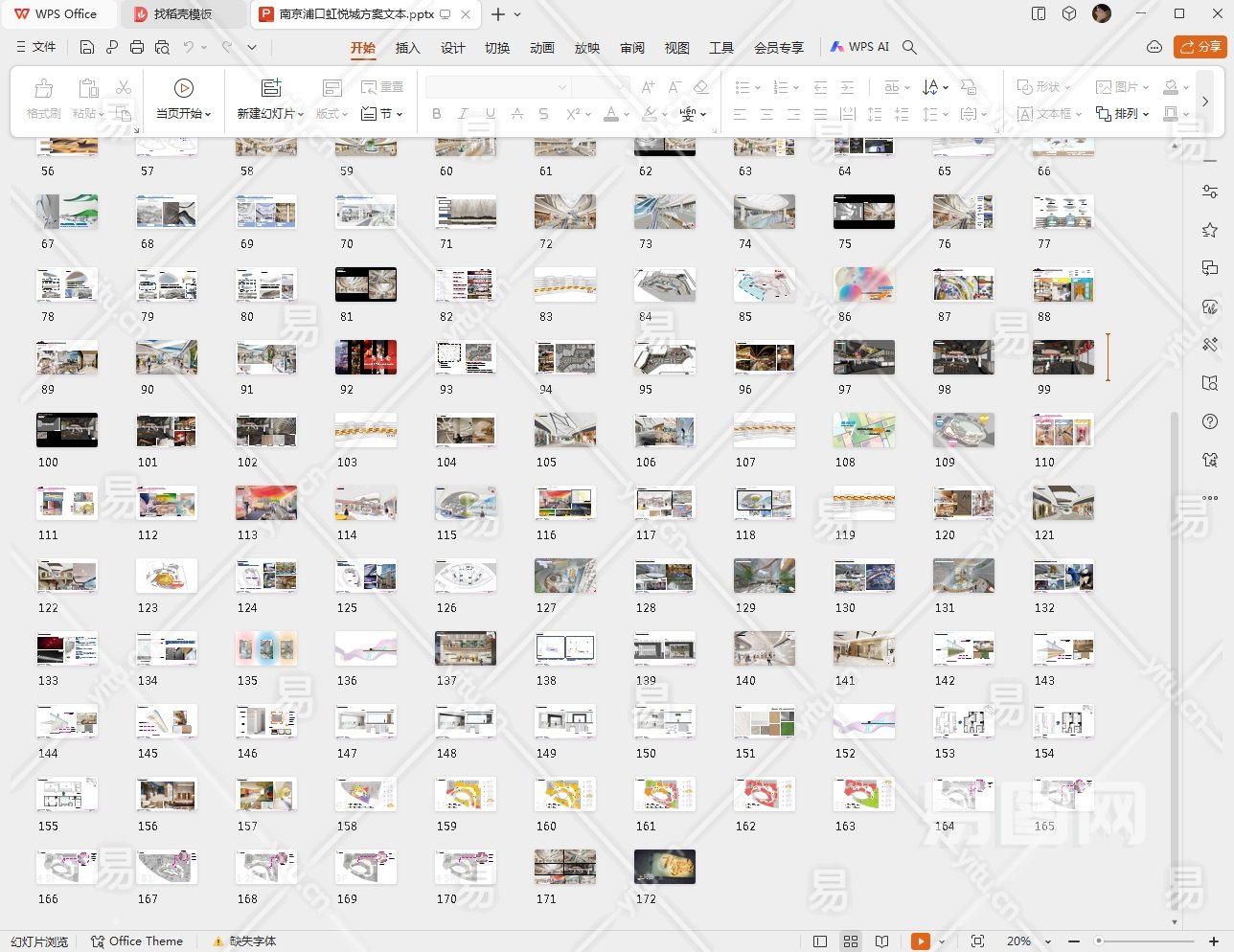Click the save document icon
This screenshot has width=1234, height=952.
click(x=87, y=47)
